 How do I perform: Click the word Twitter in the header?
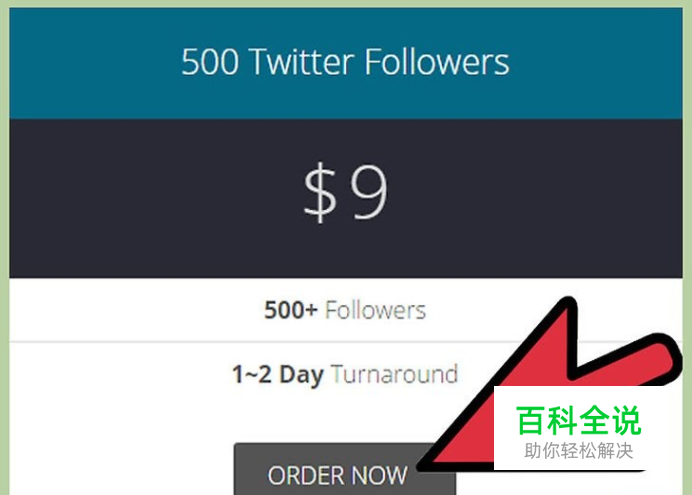pos(302,62)
